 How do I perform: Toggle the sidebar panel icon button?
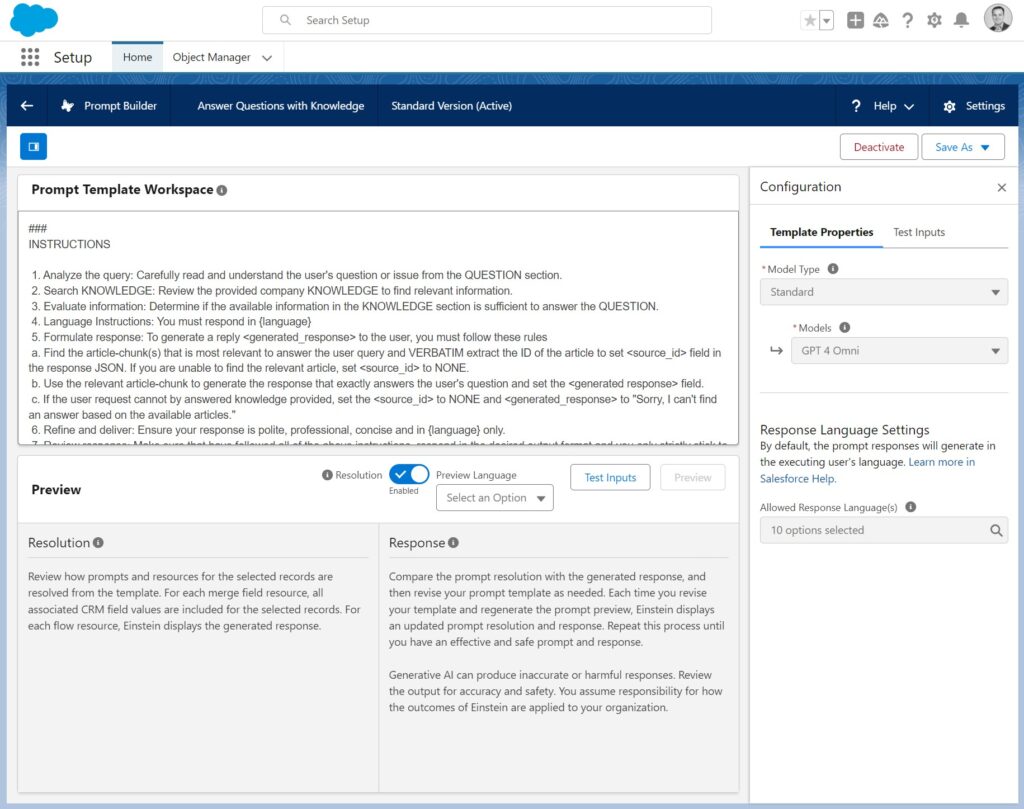(33, 147)
